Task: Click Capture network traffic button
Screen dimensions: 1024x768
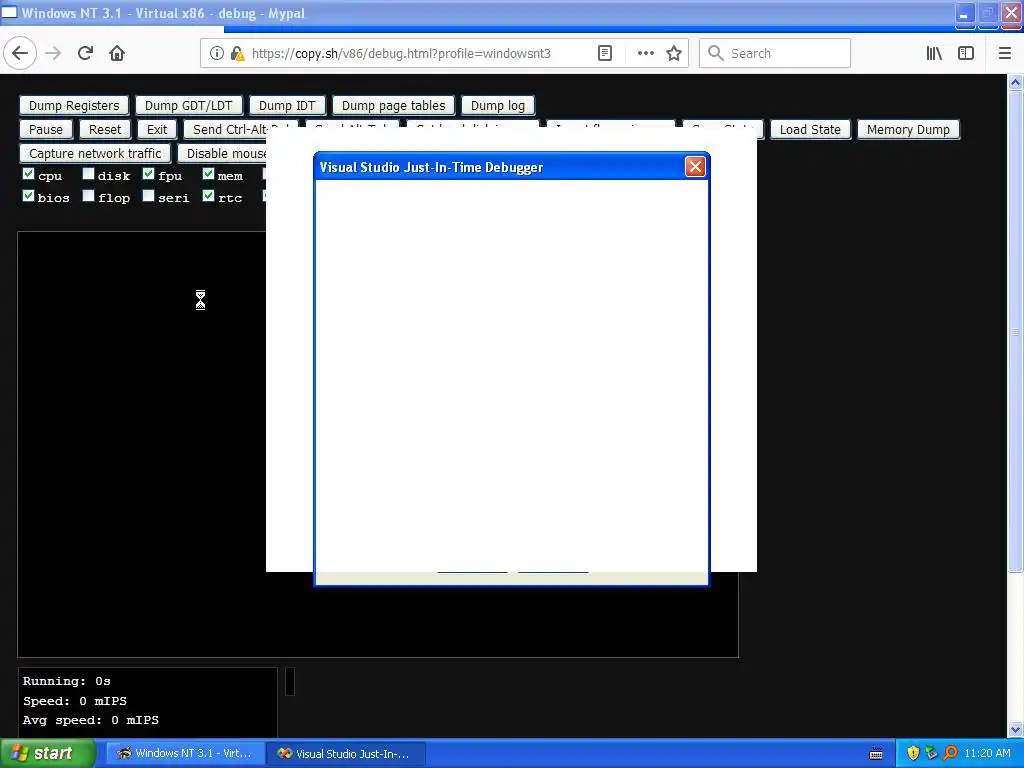Action: coord(95,153)
